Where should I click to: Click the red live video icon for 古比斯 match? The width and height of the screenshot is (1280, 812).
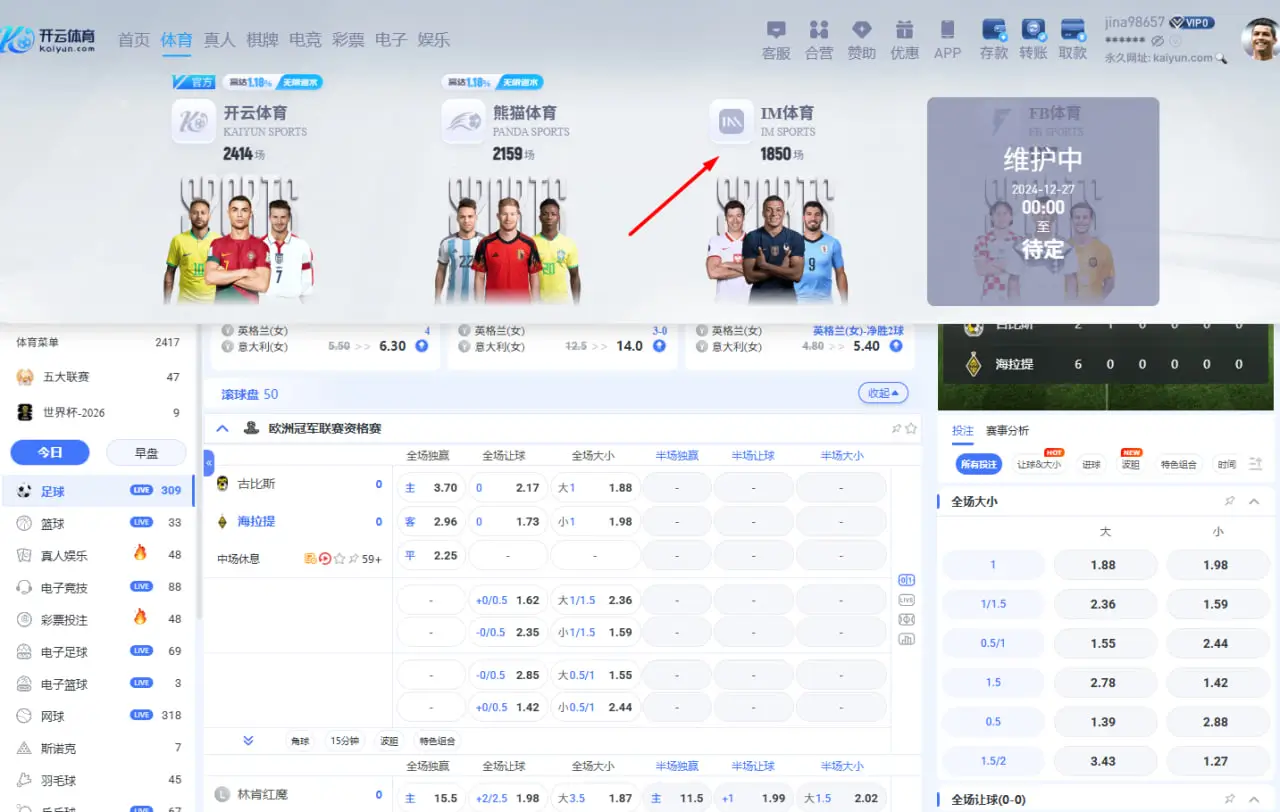[325, 559]
